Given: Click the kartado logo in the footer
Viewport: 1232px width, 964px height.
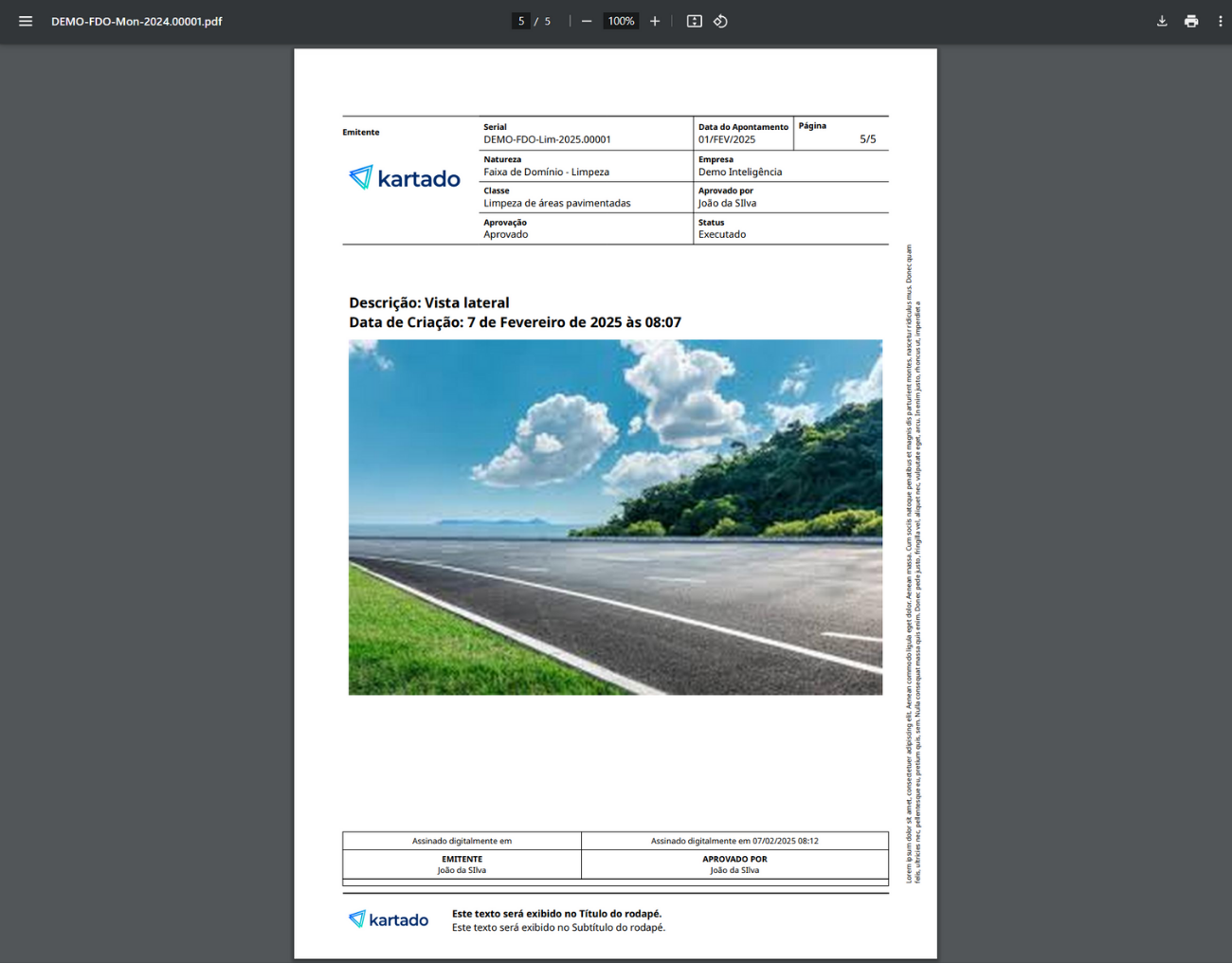Looking at the screenshot, I should click(389, 919).
